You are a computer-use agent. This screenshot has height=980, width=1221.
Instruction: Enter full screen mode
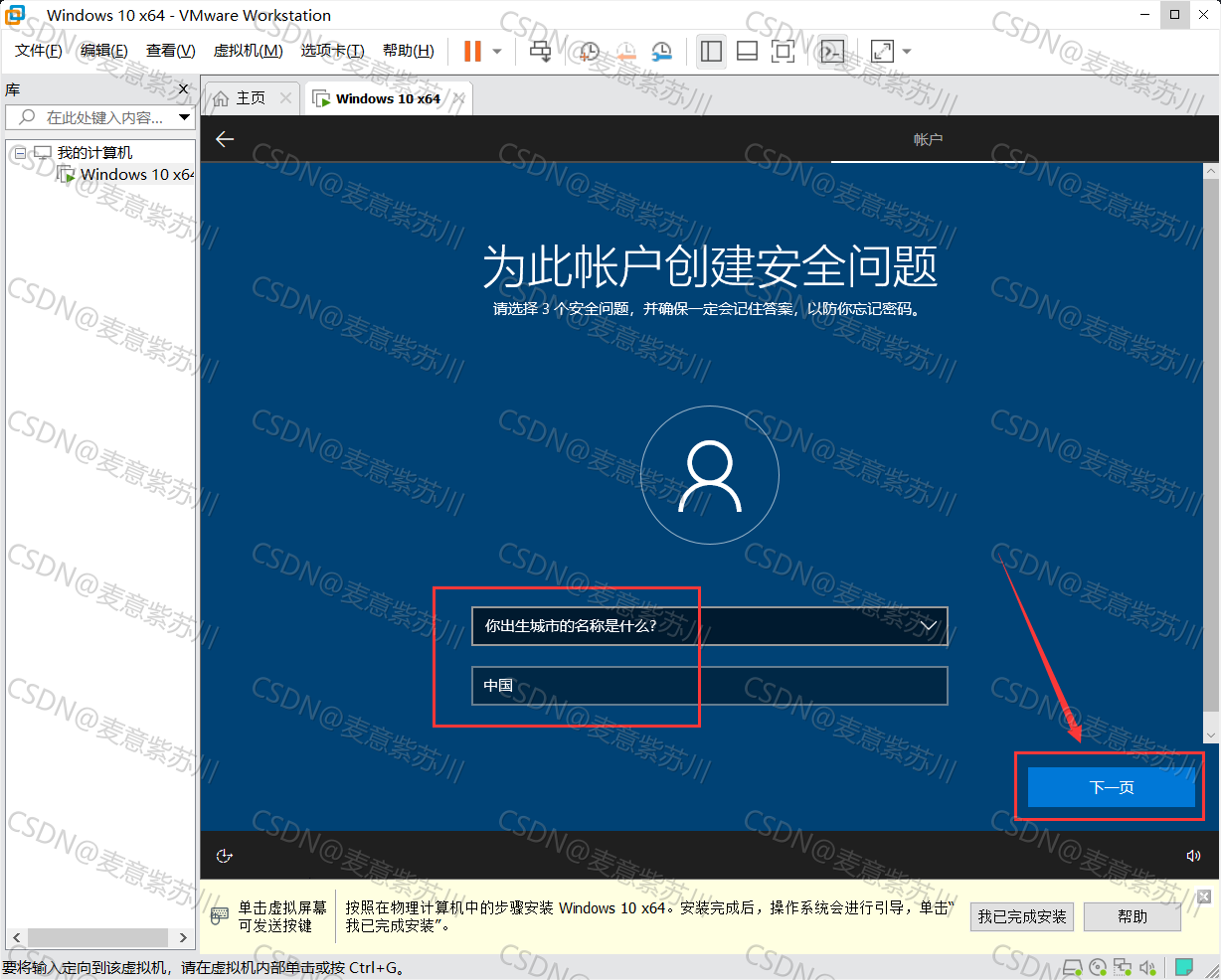point(784,51)
